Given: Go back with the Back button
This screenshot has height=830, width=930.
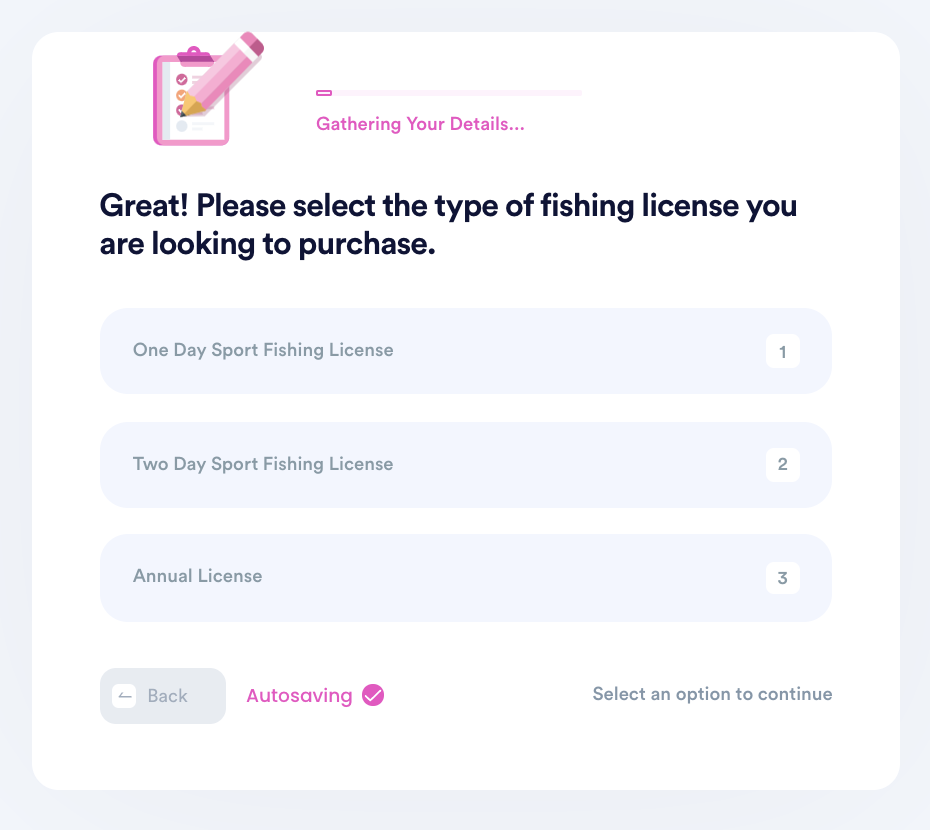Looking at the screenshot, I should click(163, 696).
